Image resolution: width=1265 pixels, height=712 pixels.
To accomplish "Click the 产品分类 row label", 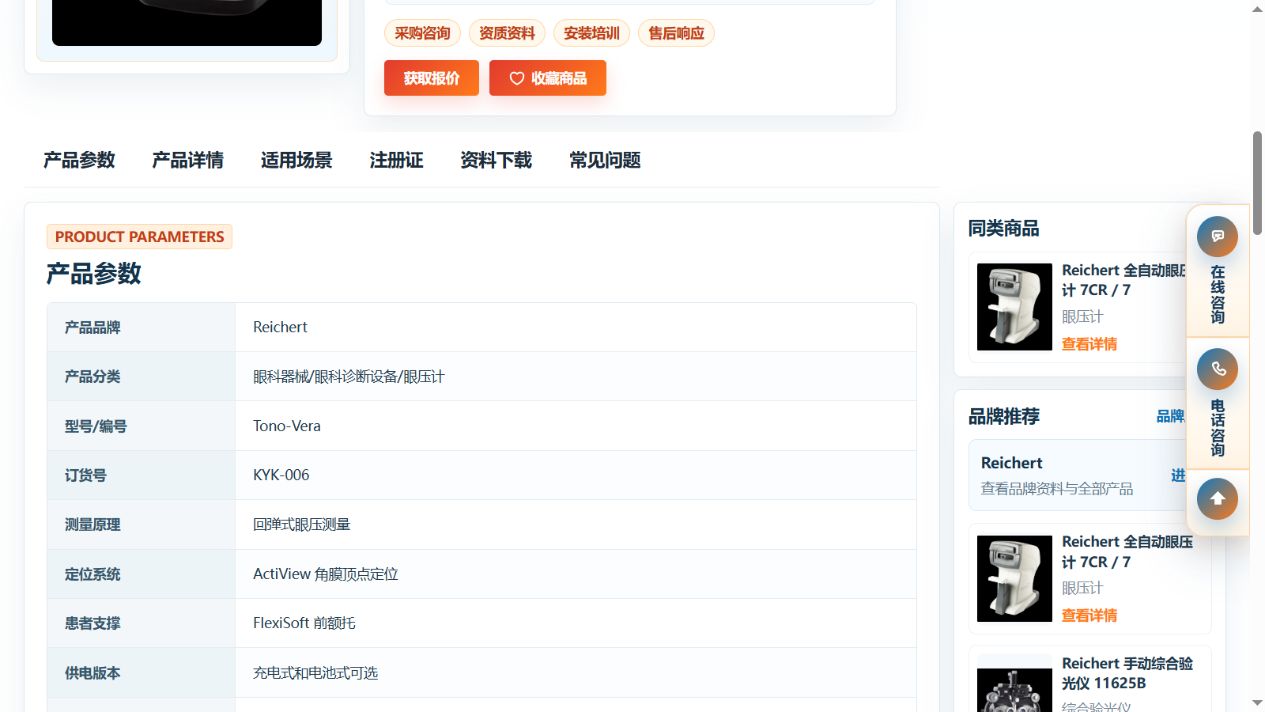I will (x=93, y=376).
